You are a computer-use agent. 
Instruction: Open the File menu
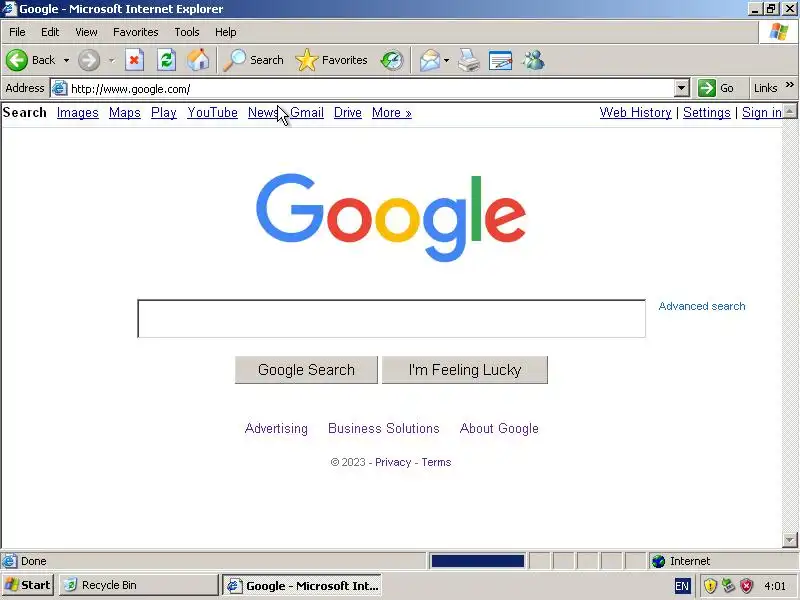[x=17, y=32]
